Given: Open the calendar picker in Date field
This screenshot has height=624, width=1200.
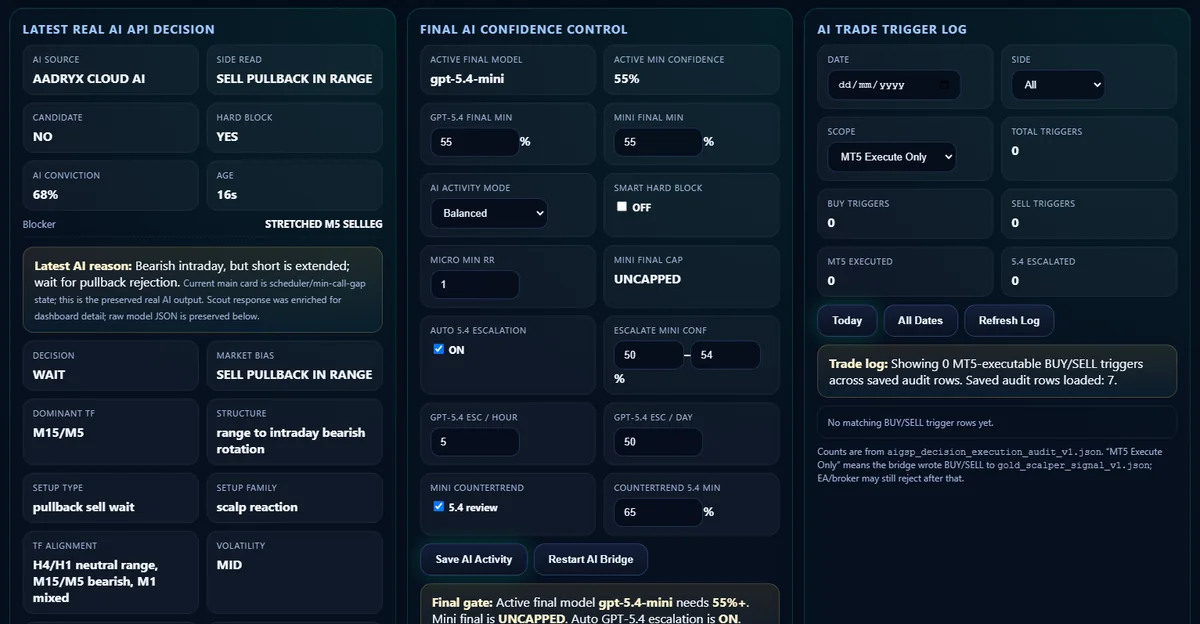Looking at the screenshot, I should 945,85.
